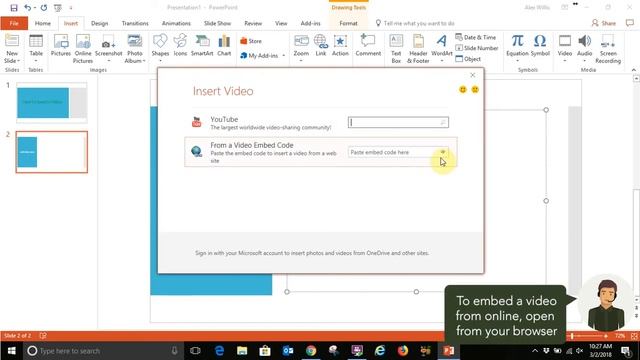Click the Audio media icon

[x=584, y=49]
